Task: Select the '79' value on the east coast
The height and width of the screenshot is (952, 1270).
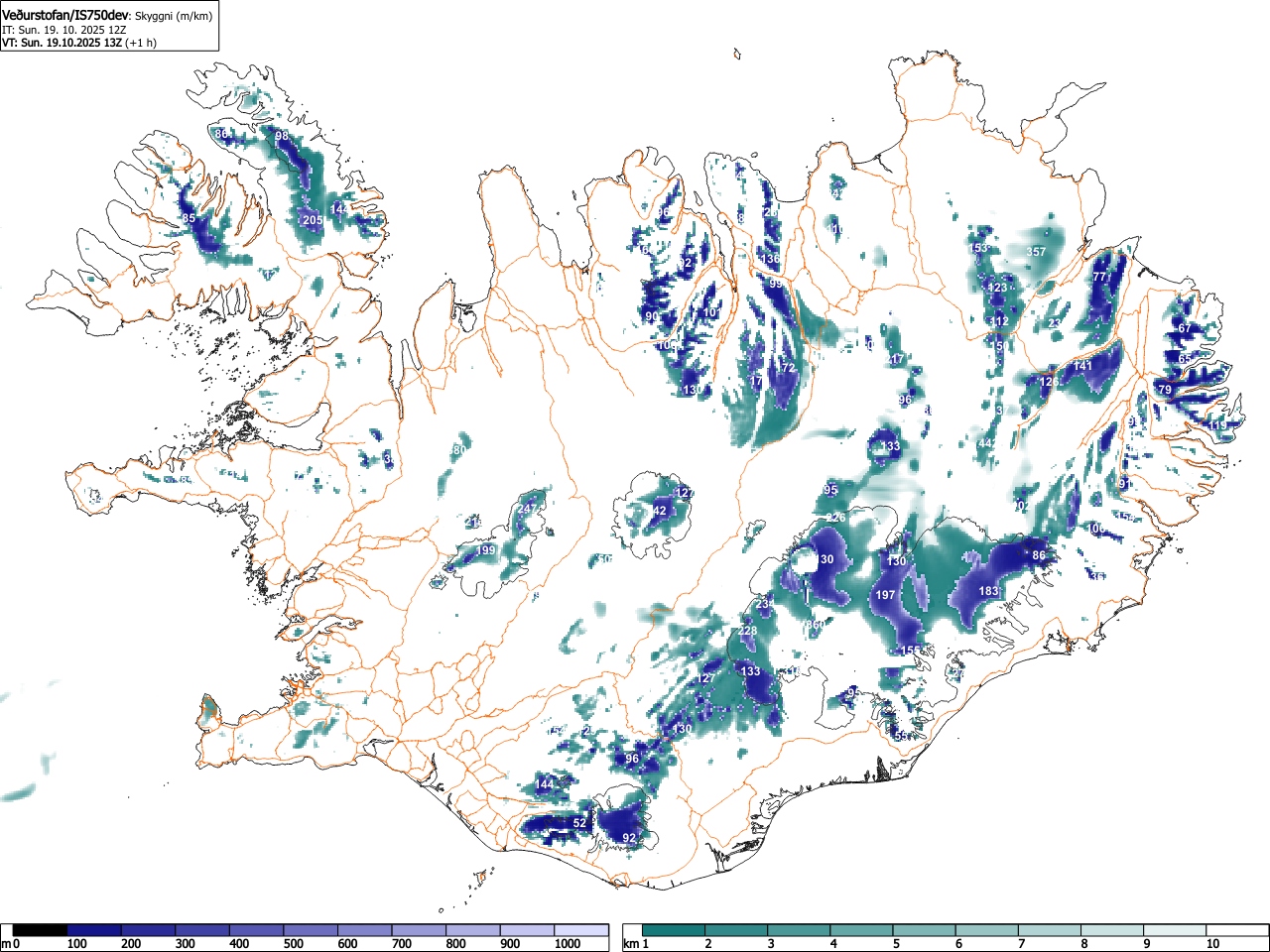Action: pyautogui.click(x=1165, y=391)
